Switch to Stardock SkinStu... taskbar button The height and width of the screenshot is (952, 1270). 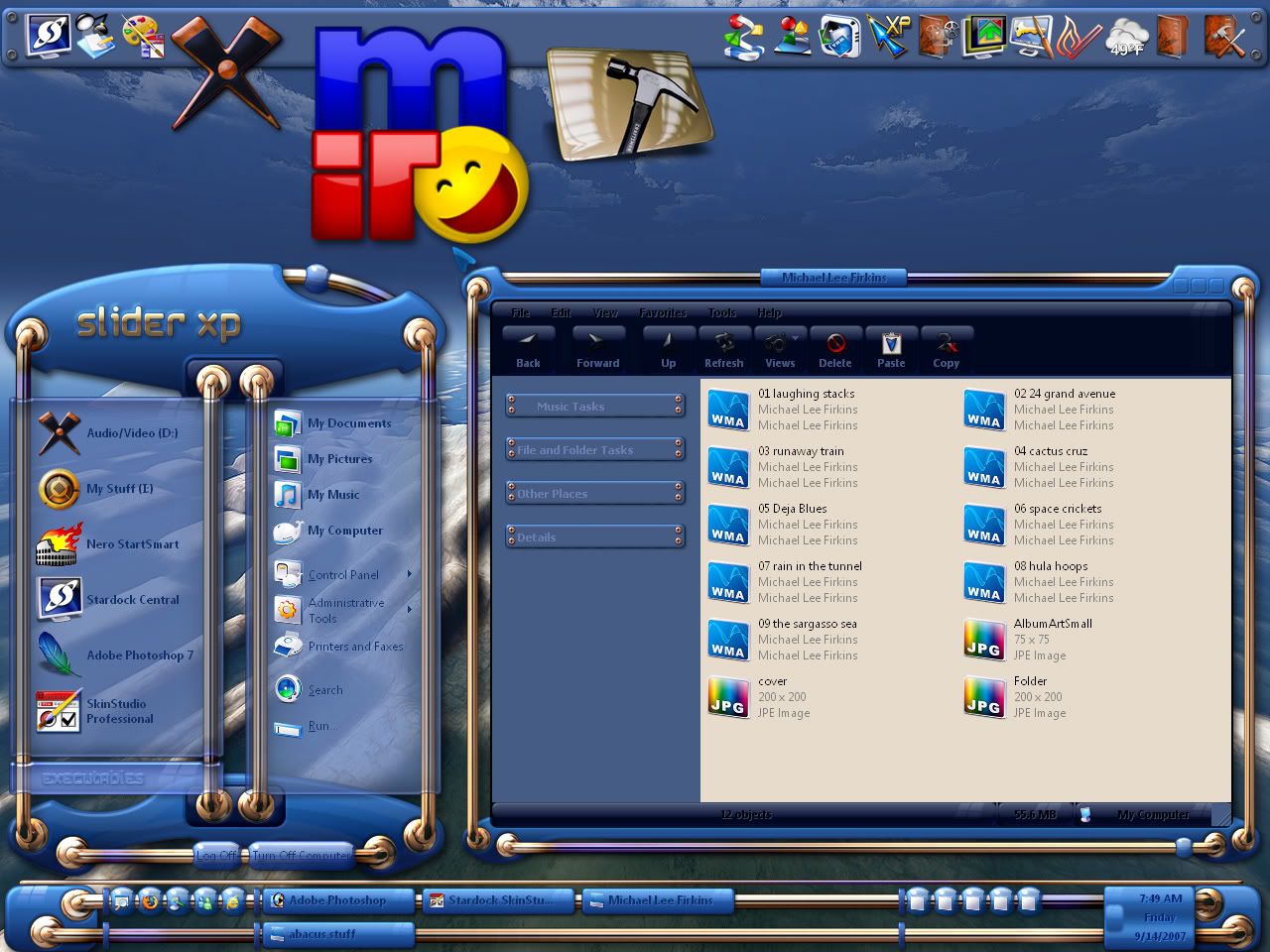point(499,900)
